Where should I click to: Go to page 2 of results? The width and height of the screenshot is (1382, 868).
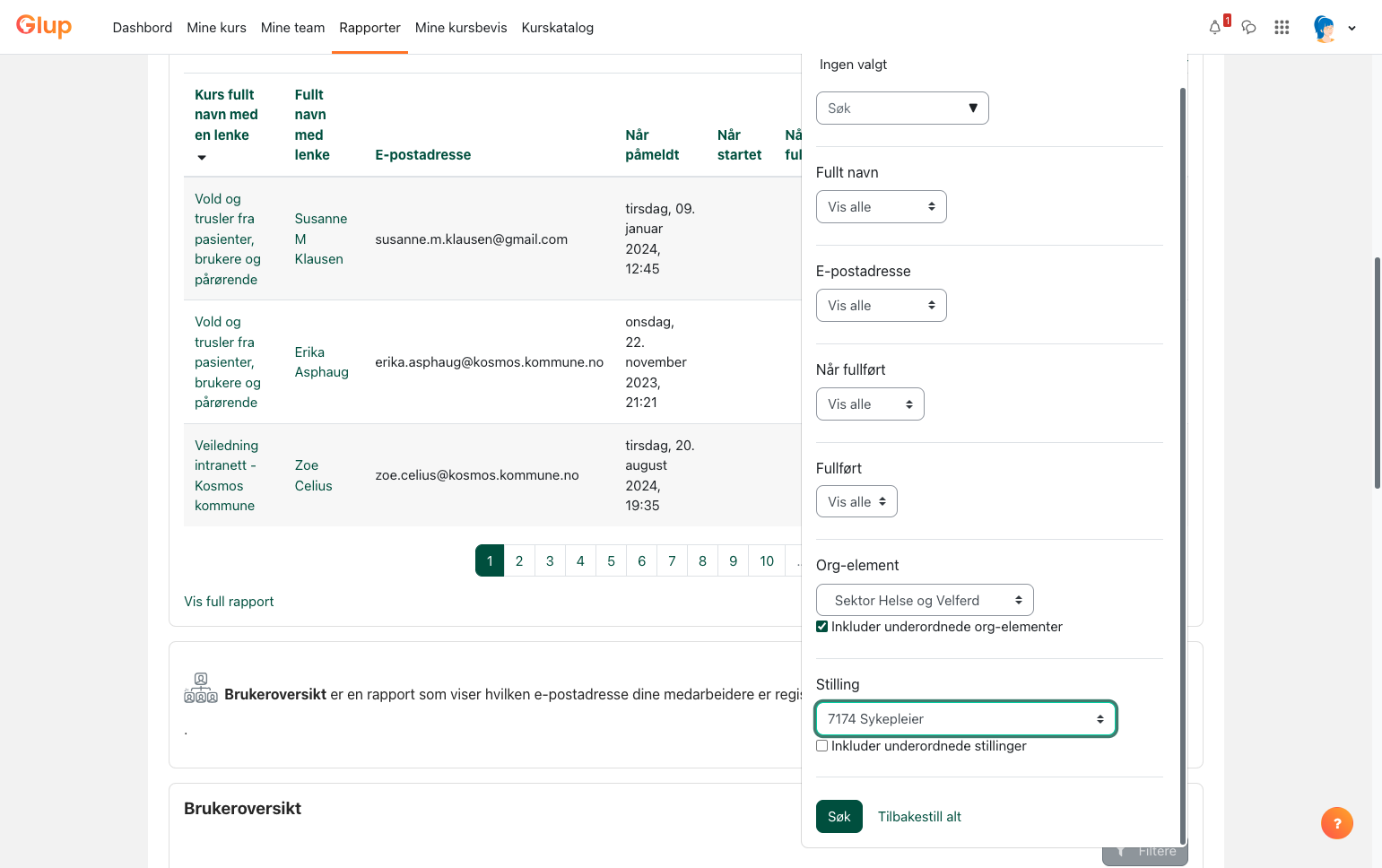point(519,561)
